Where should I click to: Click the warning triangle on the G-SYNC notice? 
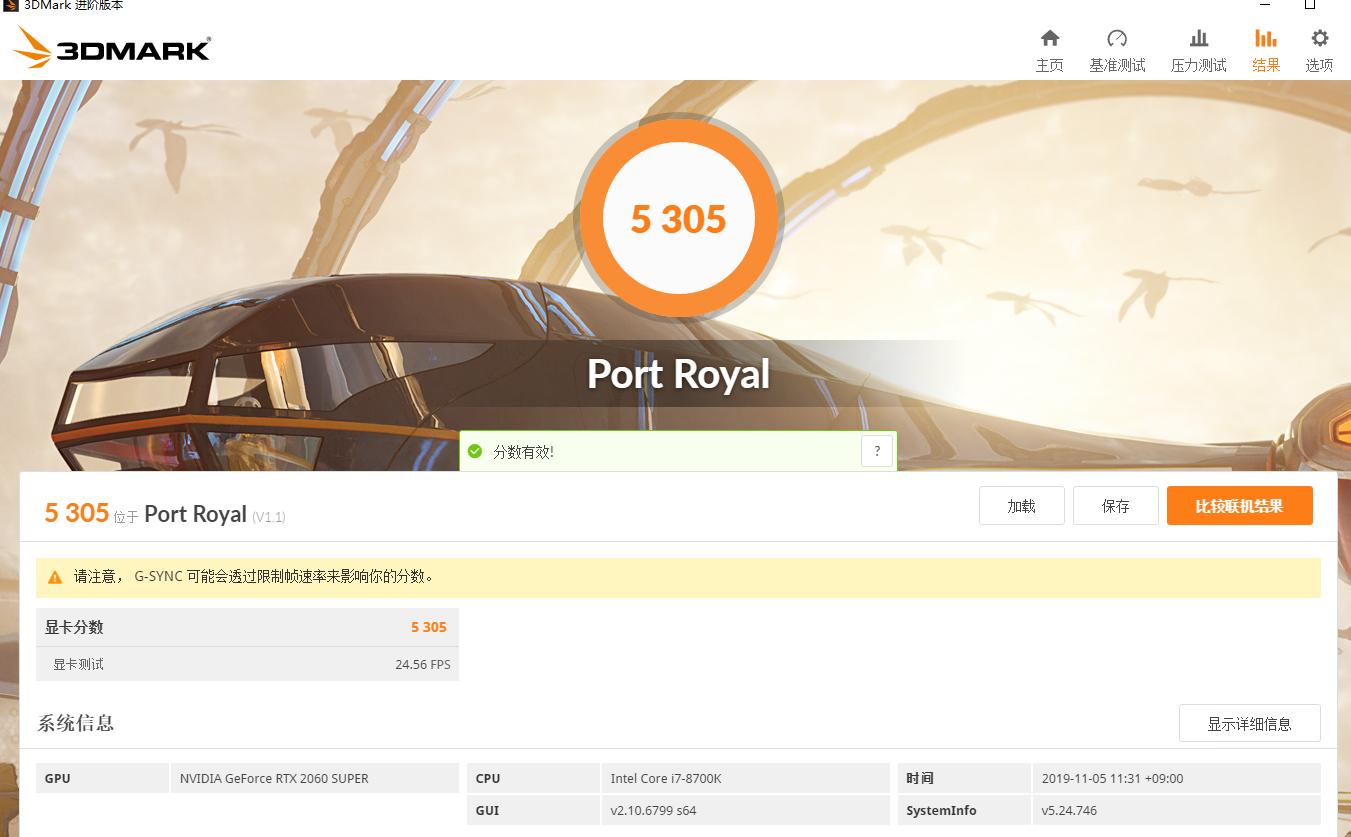tap(54, 577)
